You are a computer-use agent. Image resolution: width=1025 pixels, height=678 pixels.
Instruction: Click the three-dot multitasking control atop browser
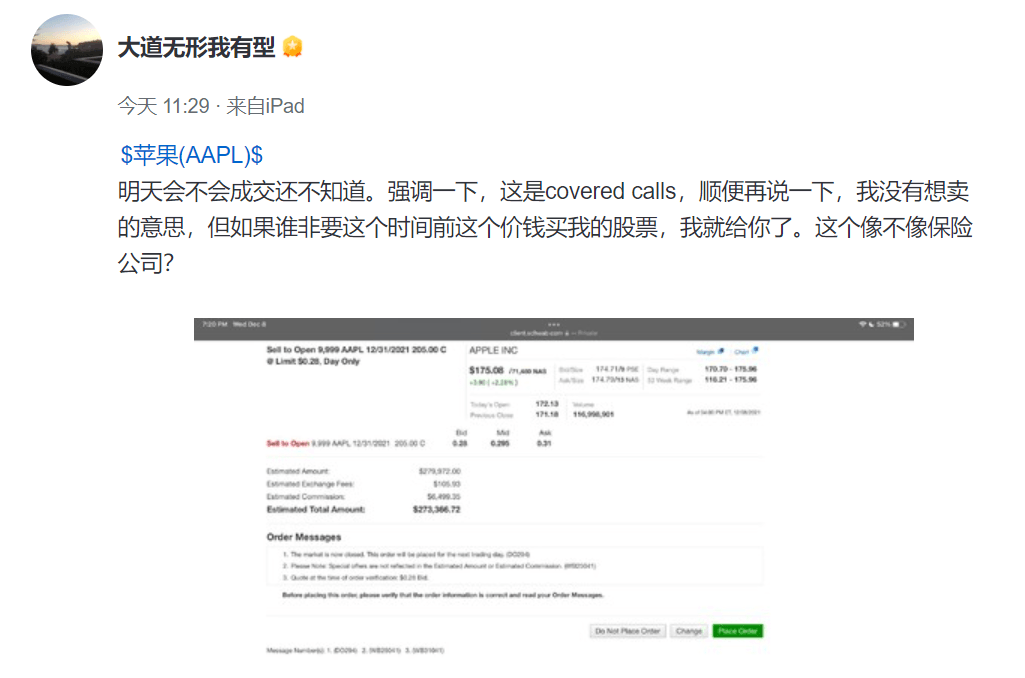click(554, 324)
